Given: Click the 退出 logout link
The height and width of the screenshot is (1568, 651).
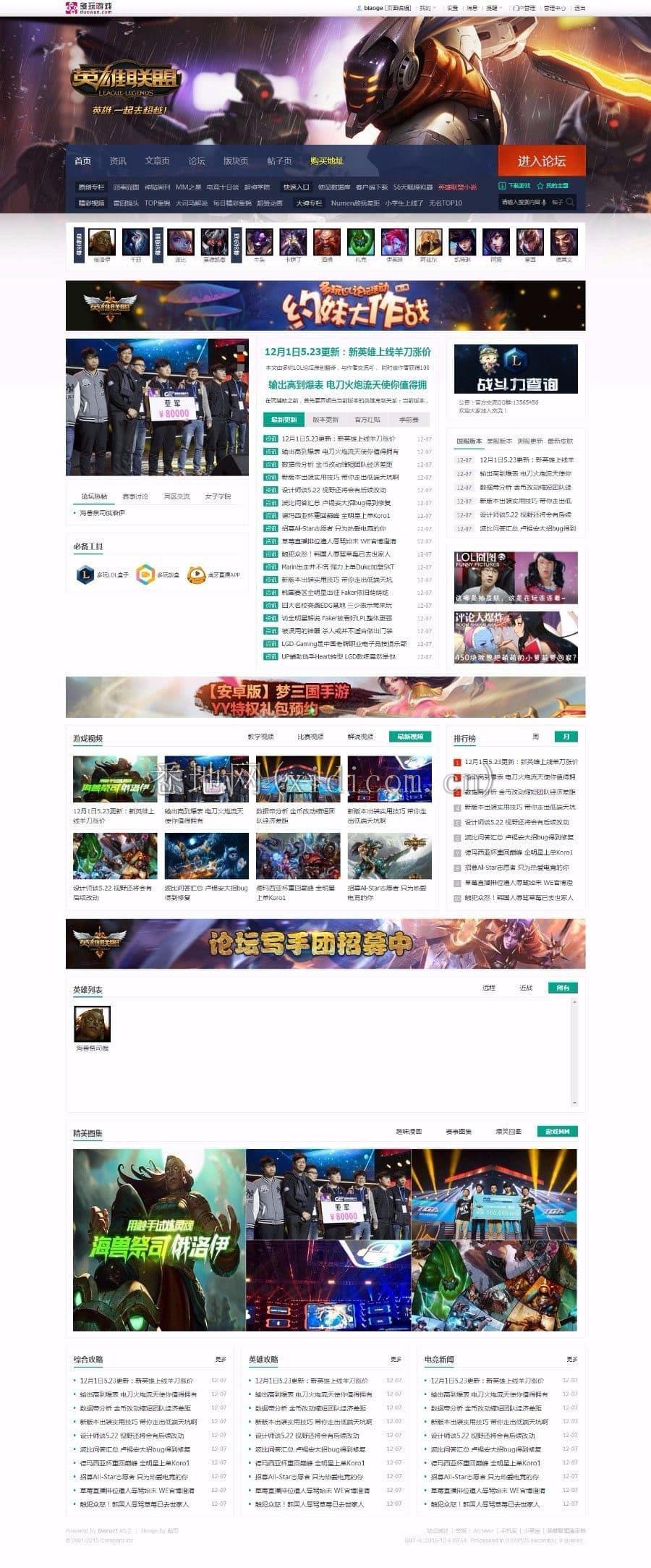Looking at the screenshot, I should pyautogui.click(x=580, y=8).
